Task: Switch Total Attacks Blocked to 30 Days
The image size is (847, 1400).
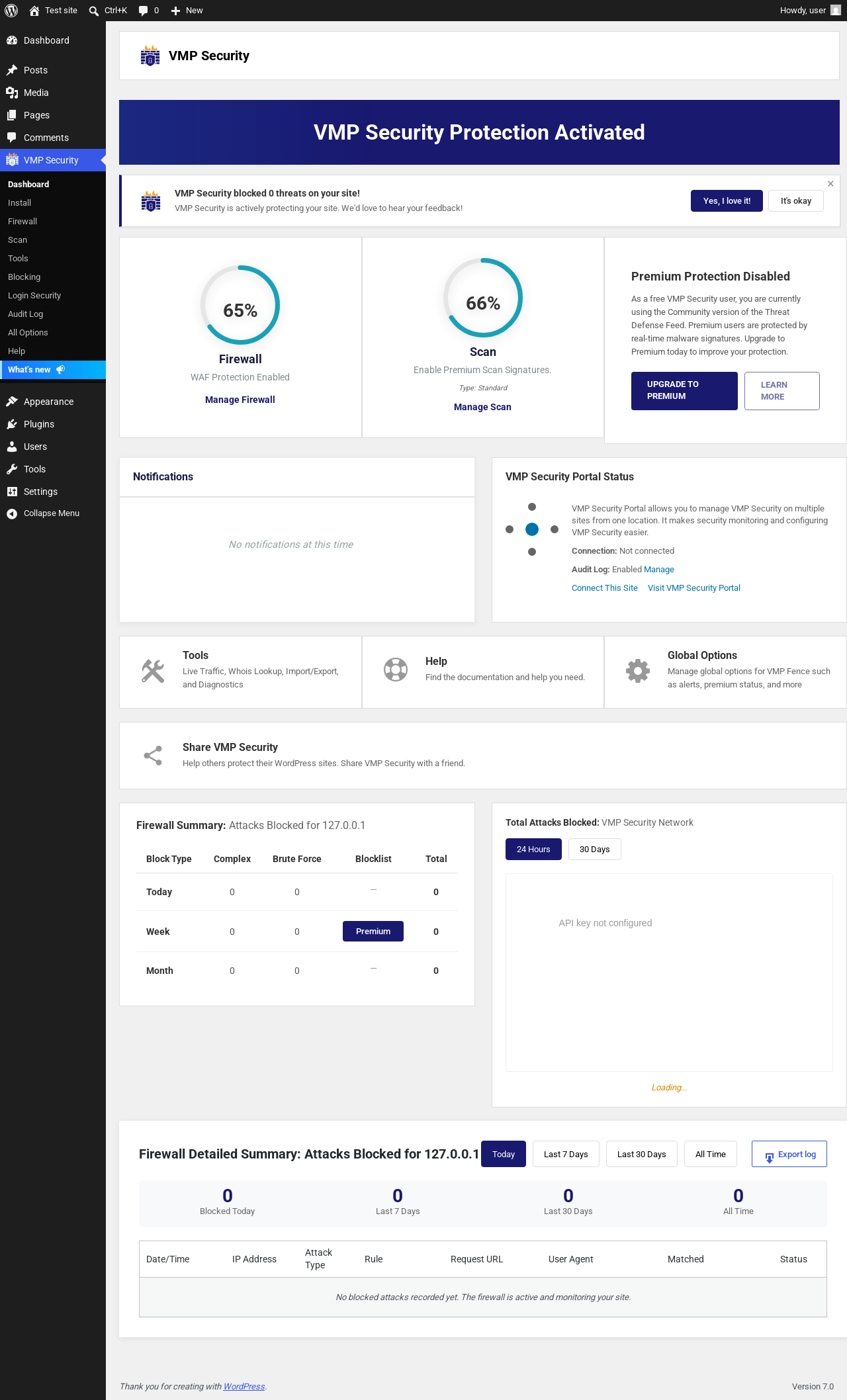Action: [595, 850]
